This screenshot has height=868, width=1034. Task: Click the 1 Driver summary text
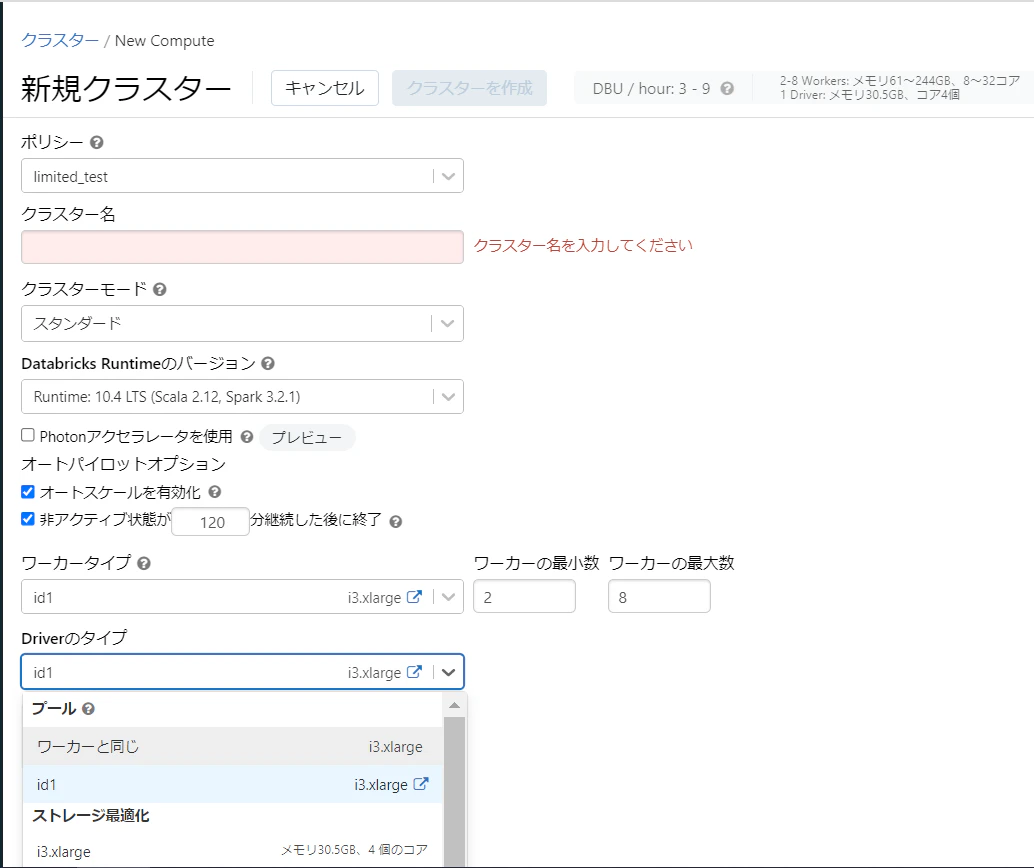870,95
